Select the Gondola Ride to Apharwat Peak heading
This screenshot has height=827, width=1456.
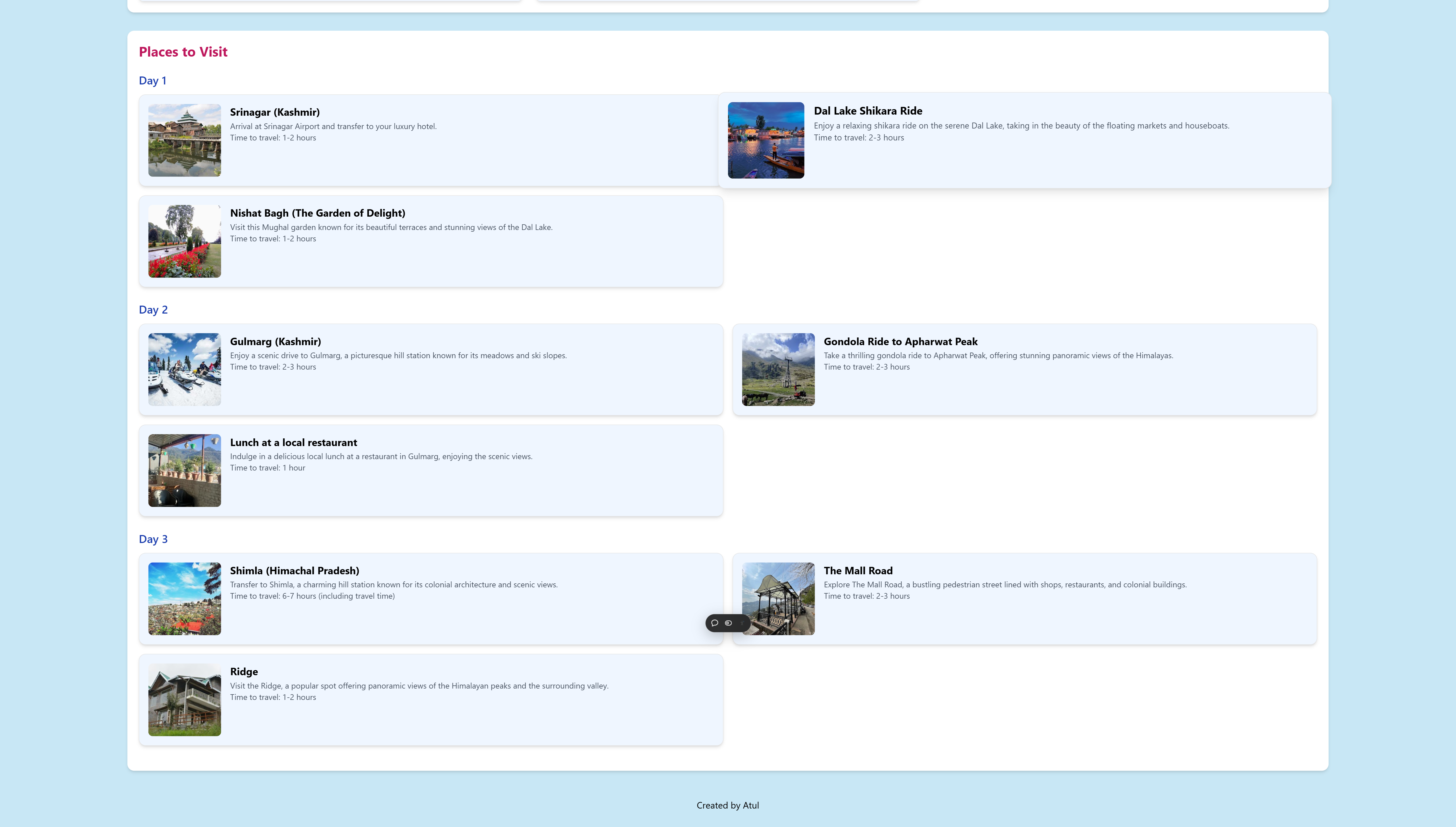tap(900, 341)
